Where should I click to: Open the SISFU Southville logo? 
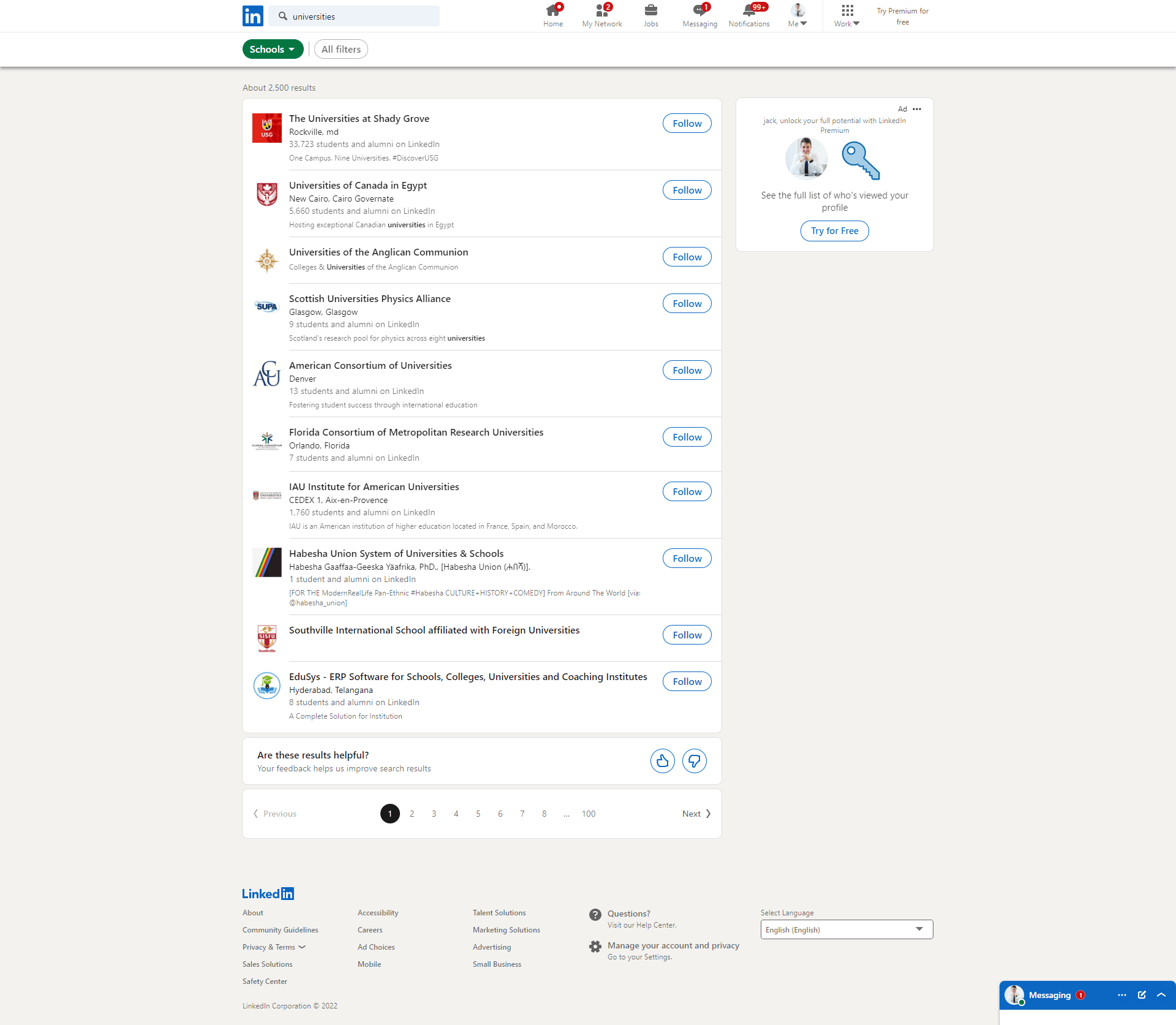click(x=267, y=639)
